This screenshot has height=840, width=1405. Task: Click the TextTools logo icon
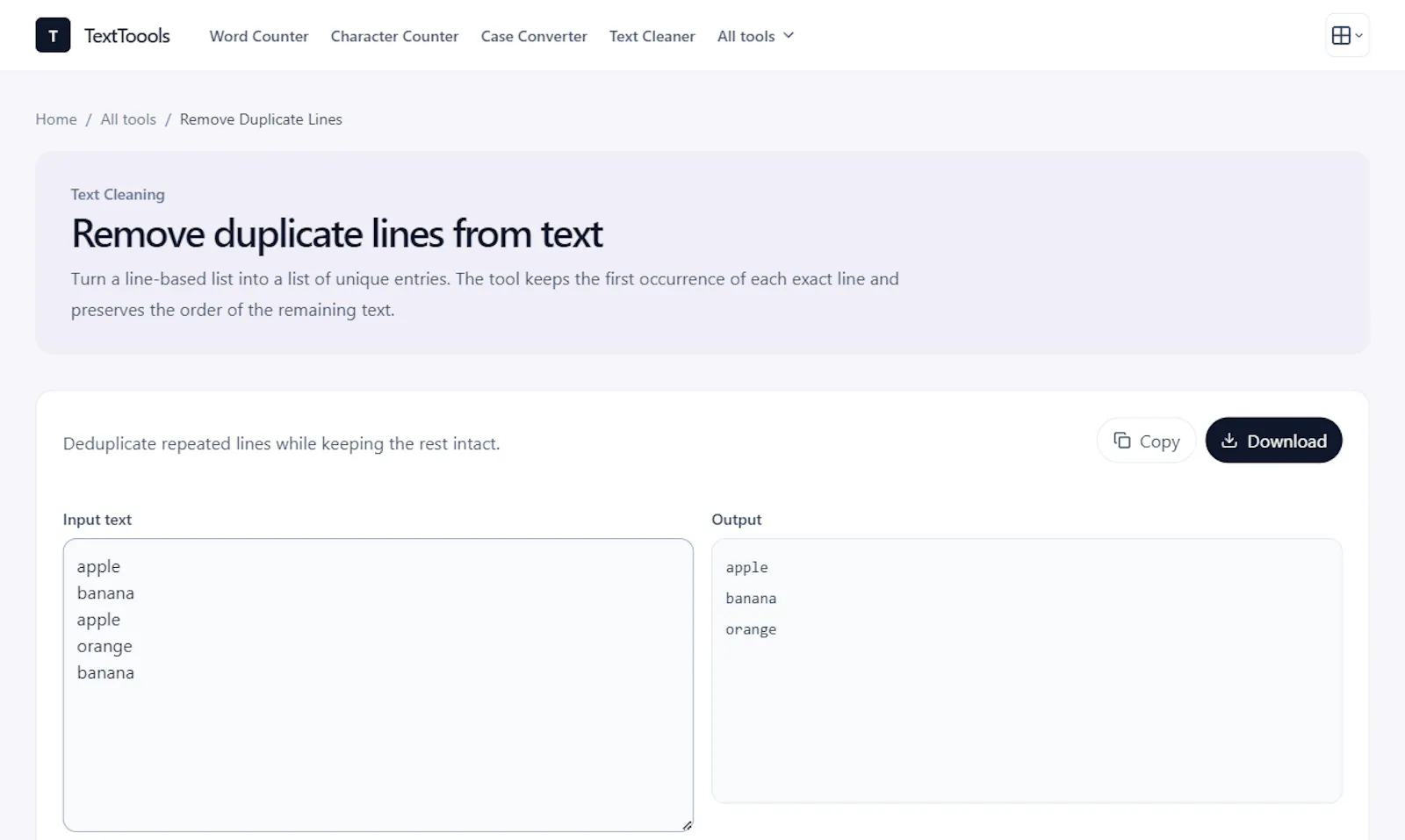(53, 35)
